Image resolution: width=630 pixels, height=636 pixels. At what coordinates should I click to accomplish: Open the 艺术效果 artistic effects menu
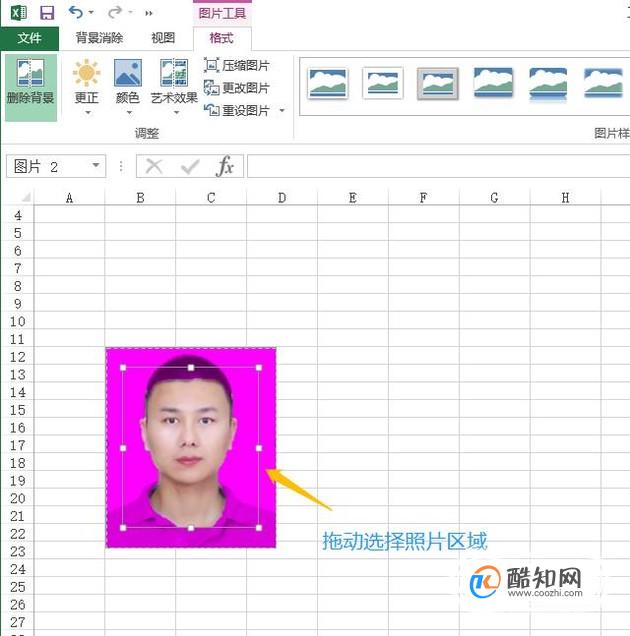coord(174,87)
